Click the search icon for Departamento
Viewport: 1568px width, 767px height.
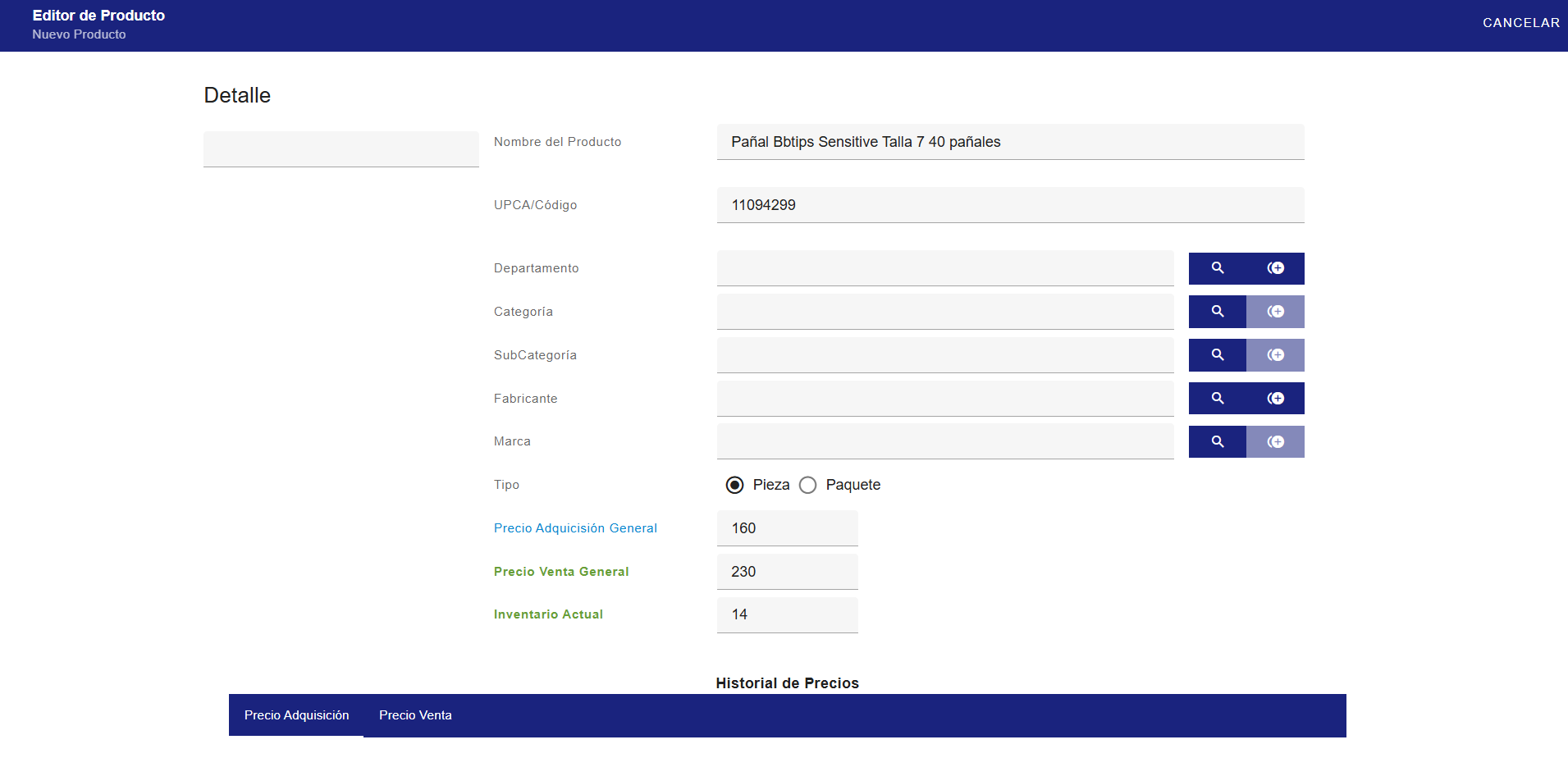point(1218,268)
